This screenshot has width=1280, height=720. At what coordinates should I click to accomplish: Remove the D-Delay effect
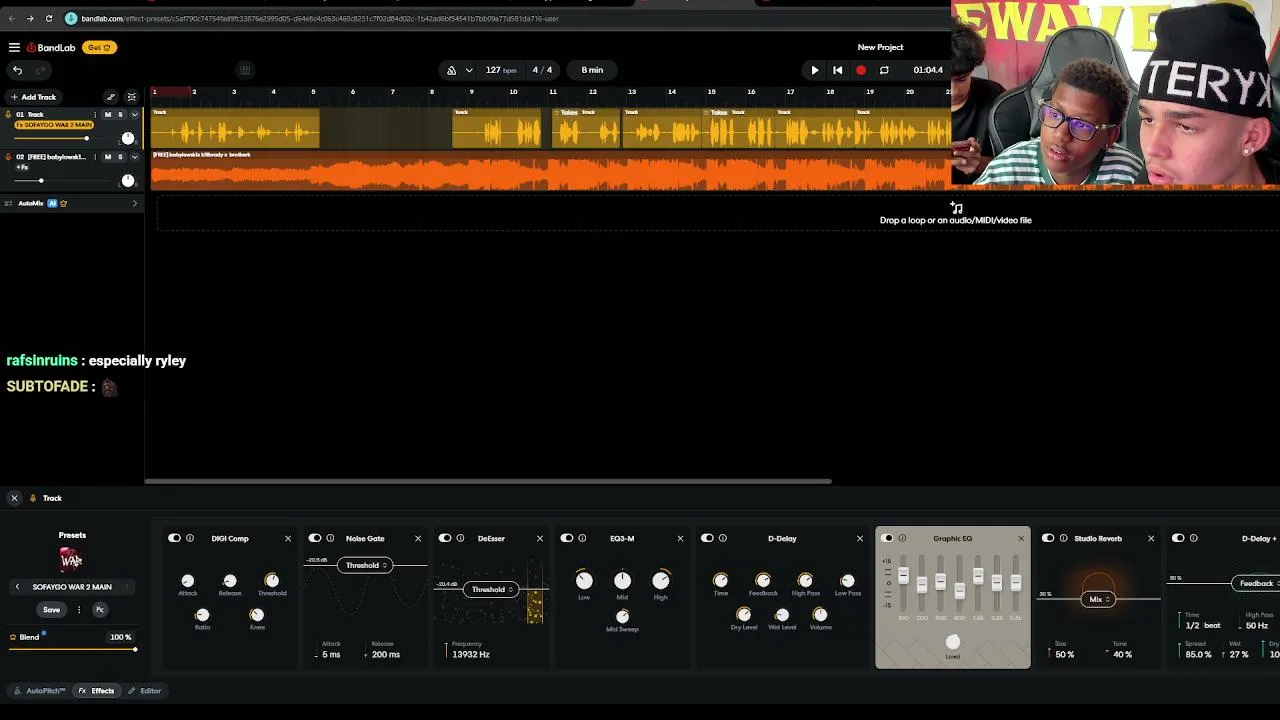[860, 539]
